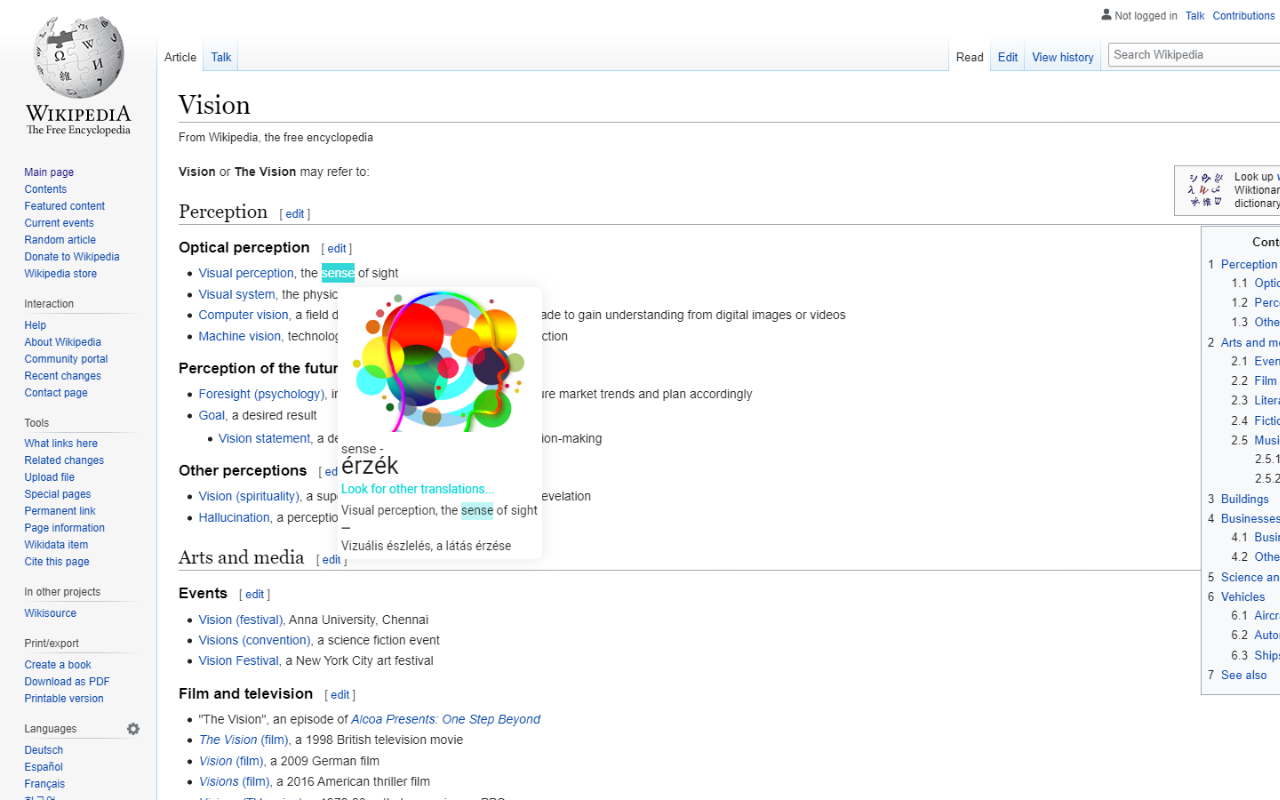Open Visual perception article link
This screenshot has width=1280, height=800.
pyautogui.click(x=246, y=273)
